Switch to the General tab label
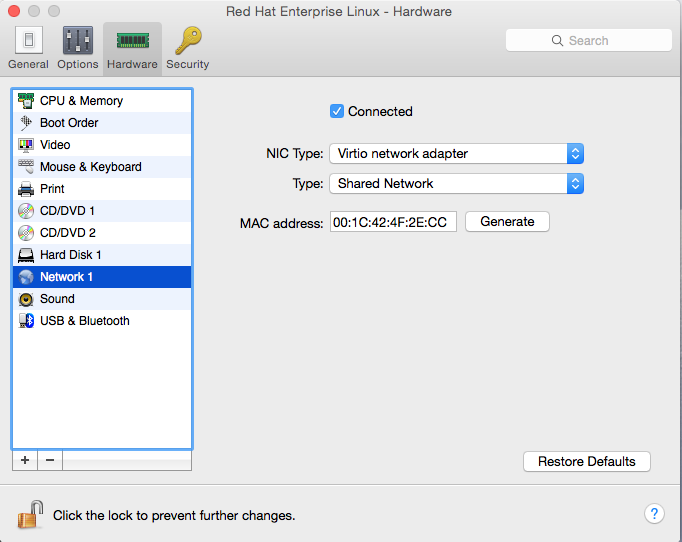 tap(28, 64)
